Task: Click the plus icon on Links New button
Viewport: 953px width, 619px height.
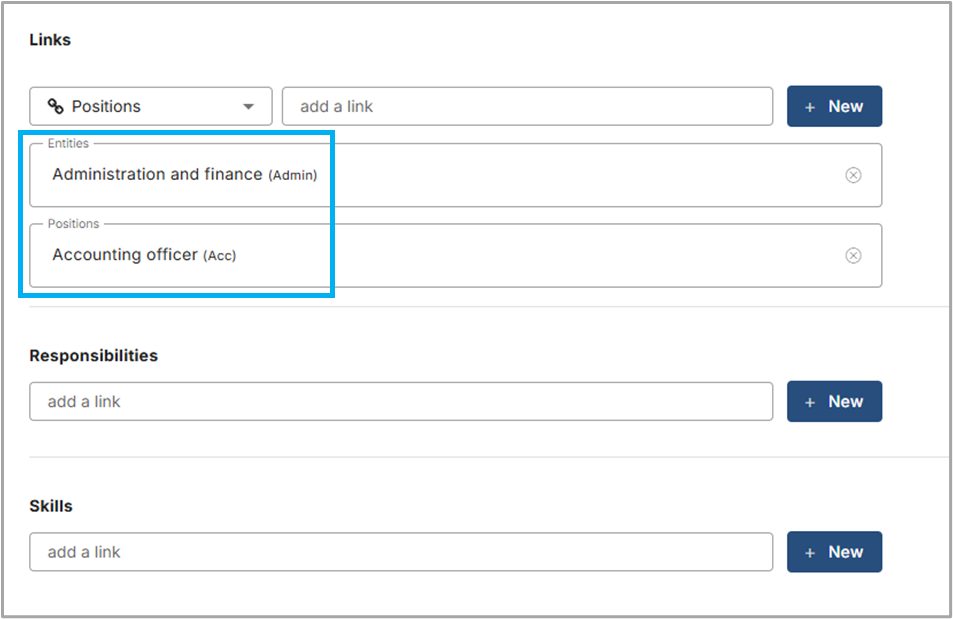Action: pos(810,106)
